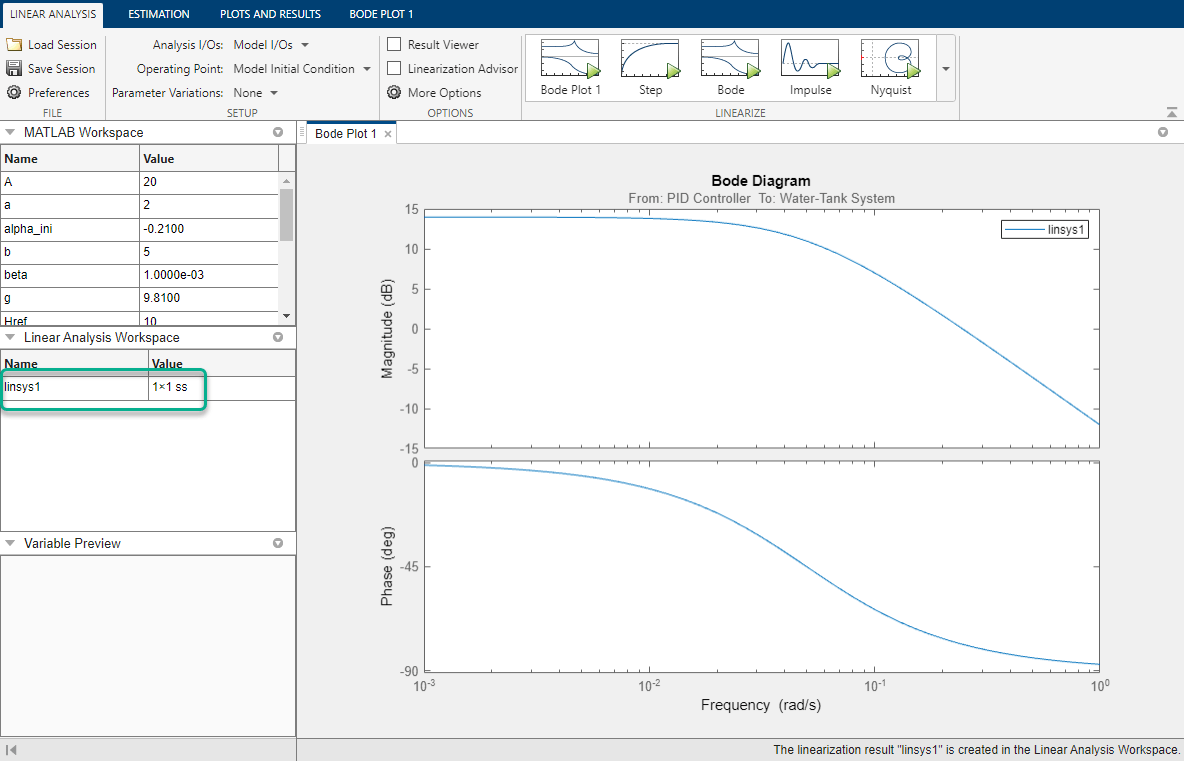Enable the Result Viewer checkbox
The height and width of the screenshot is (761, 1184).
coord(394,44)
